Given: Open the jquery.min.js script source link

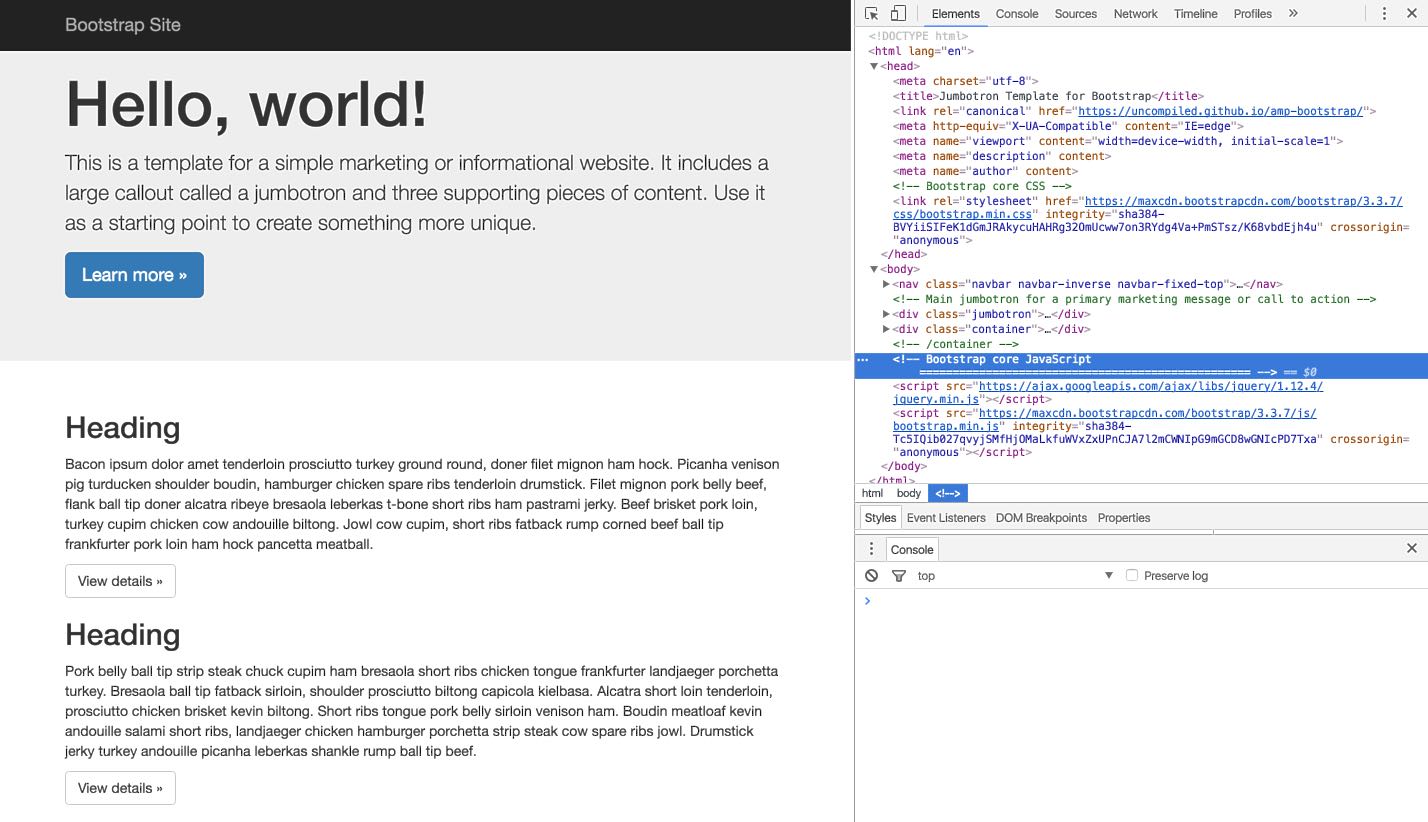Looking at the screenshot, I should coord(1108,393).
